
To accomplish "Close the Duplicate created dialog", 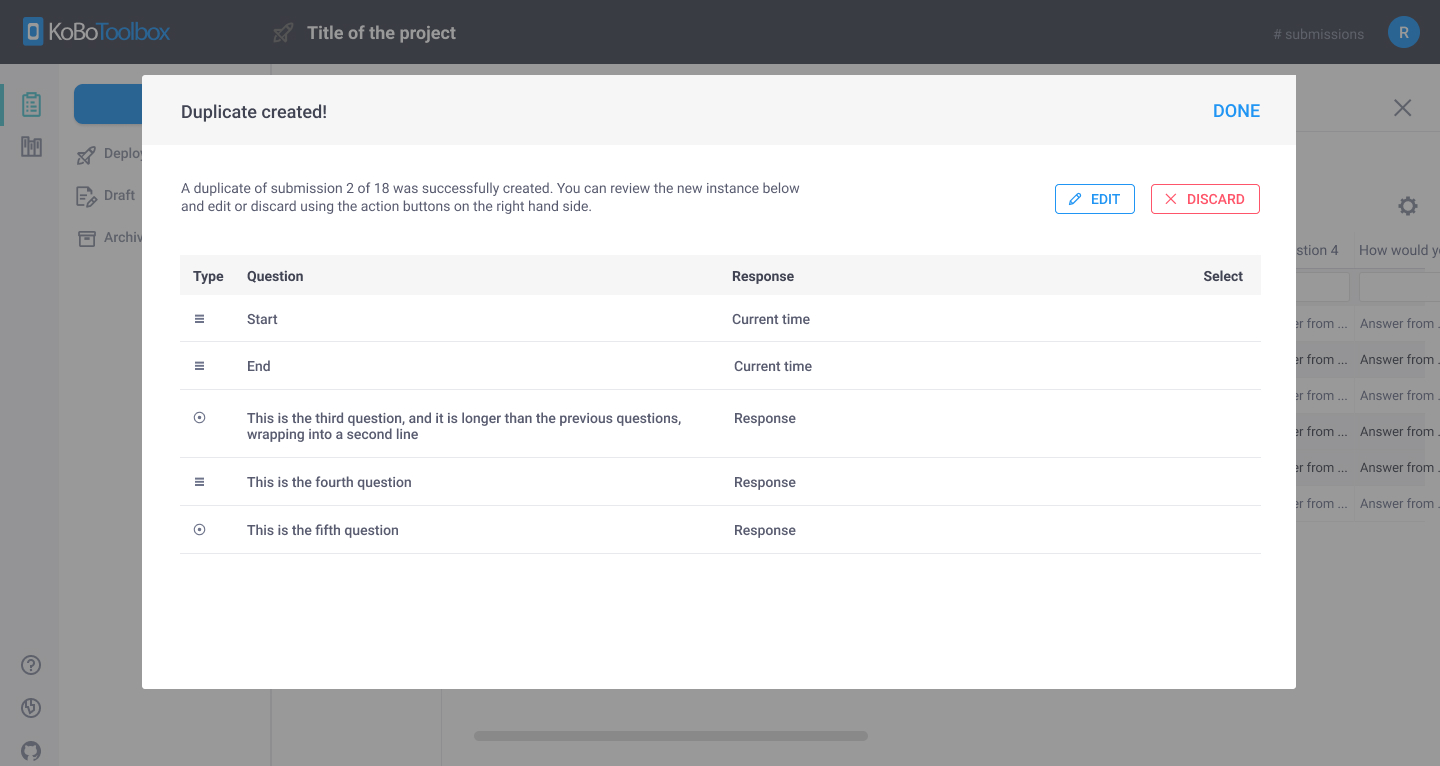I will pyautogui.click(x=1402, y=107).
